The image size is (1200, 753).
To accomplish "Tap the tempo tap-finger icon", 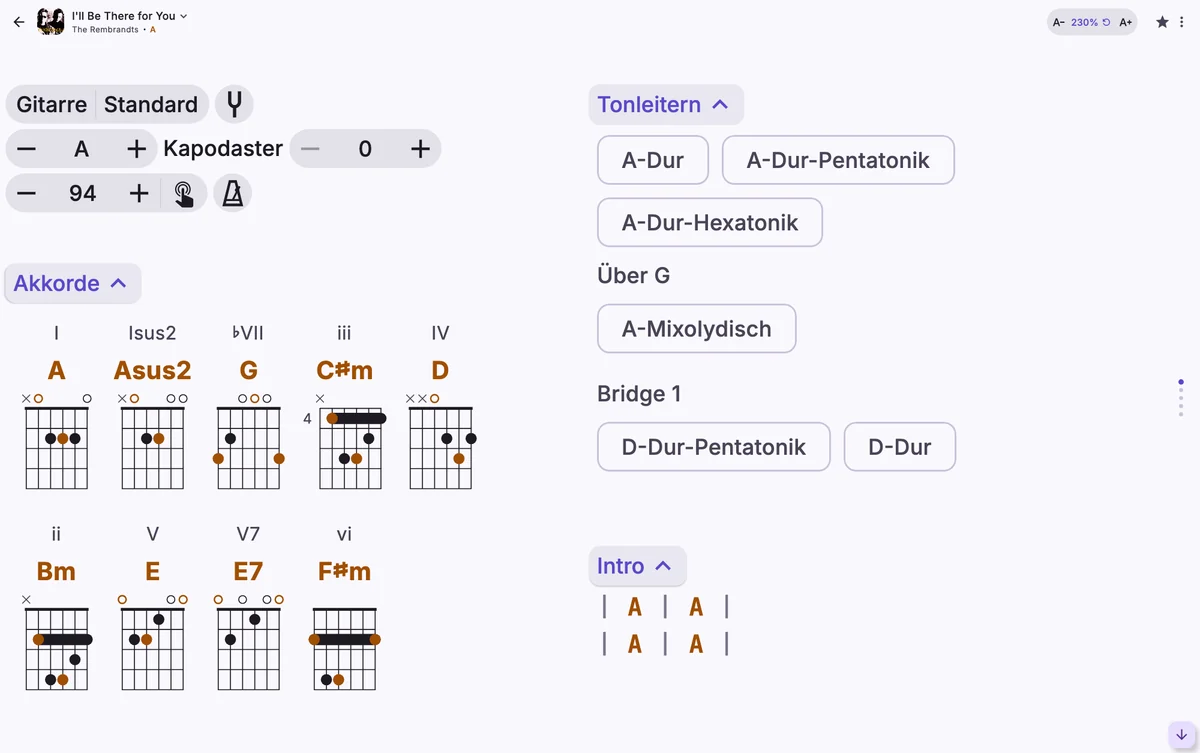I will (x=184, y=193).
